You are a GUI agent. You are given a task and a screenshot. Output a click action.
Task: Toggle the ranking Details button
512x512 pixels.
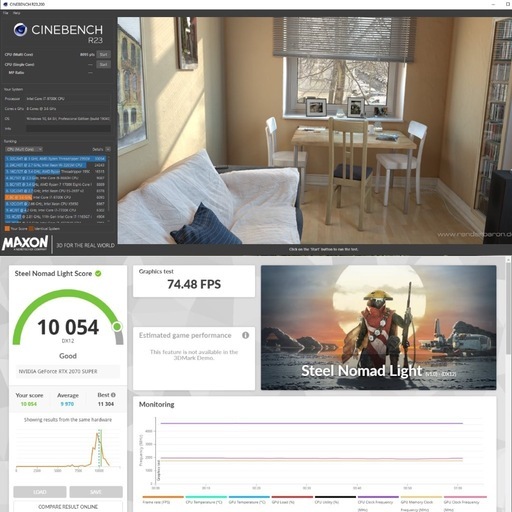pos(108,149)
